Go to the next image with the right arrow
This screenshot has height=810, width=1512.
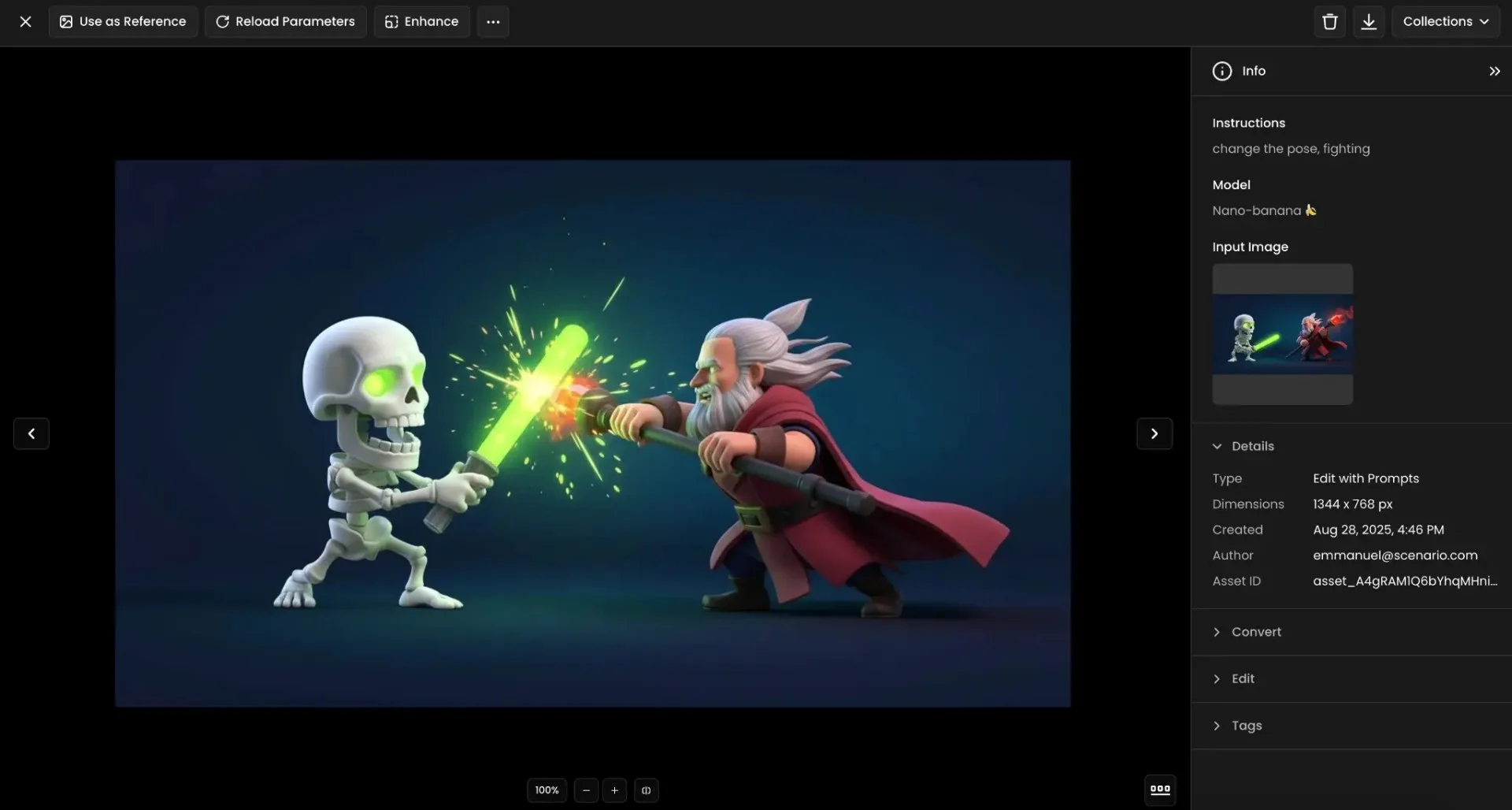1154,433
